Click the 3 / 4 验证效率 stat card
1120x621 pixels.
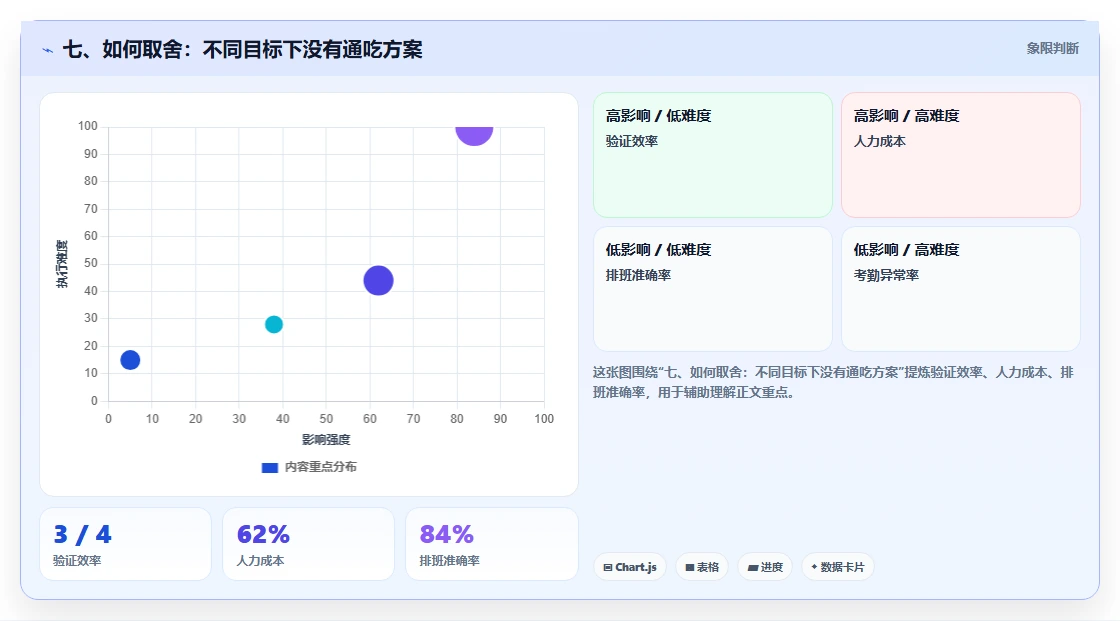pyautogui.click(x=126, y=544)
